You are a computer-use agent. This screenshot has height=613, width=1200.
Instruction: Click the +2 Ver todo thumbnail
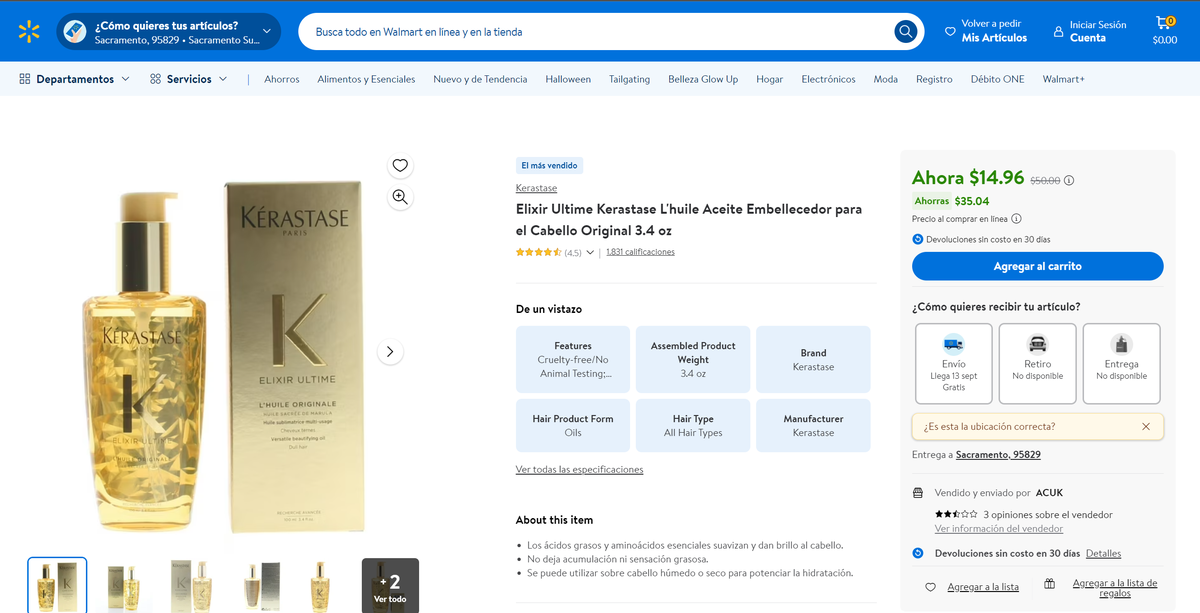[390, 587]
